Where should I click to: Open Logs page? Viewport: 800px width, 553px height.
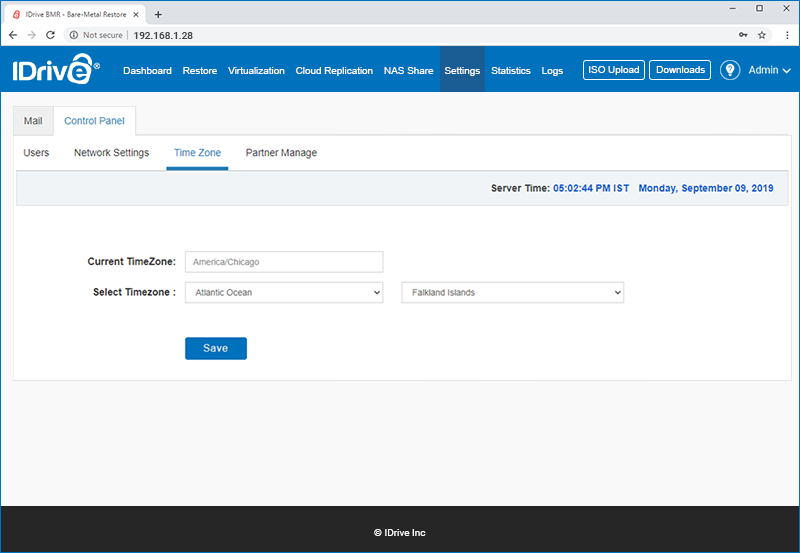coord(552,70)
